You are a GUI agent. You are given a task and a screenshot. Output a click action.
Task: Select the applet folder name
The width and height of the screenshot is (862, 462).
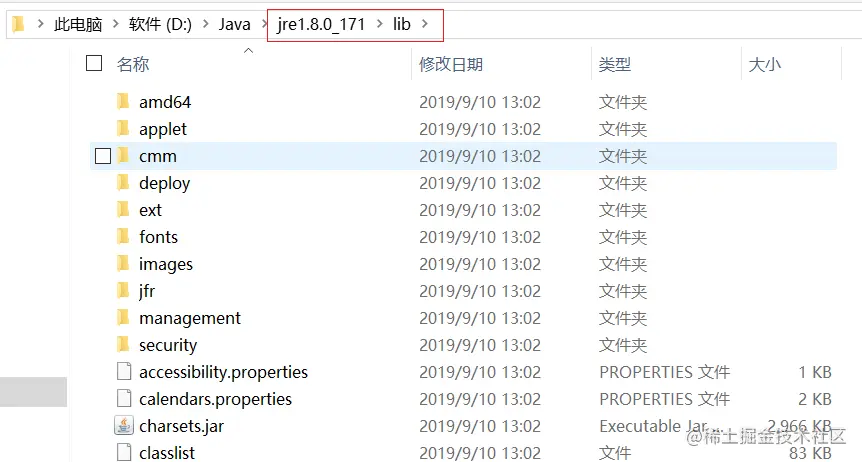click(x=163, y=129)
